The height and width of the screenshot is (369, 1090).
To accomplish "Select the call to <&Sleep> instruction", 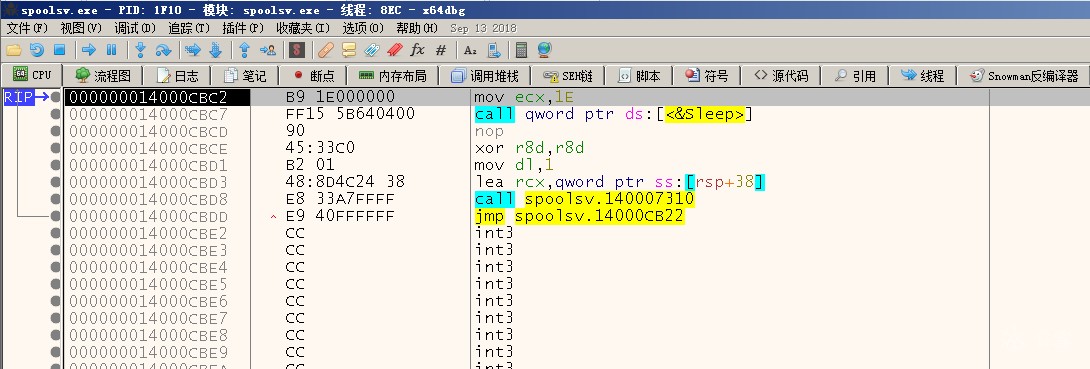I will coord(613,114).
